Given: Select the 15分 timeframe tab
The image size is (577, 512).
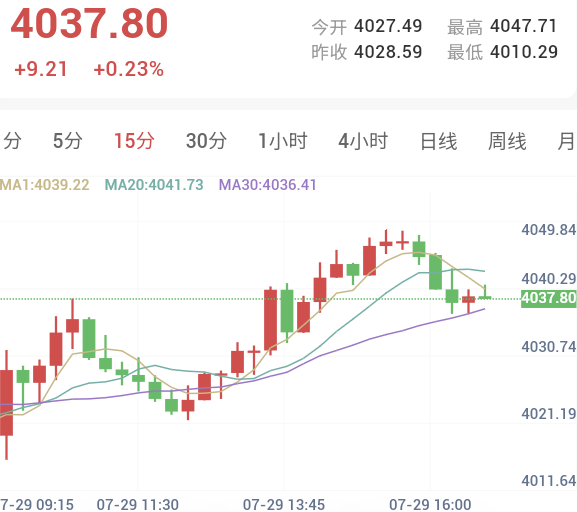Looking at the screenshot, I should tap(134, 141).
